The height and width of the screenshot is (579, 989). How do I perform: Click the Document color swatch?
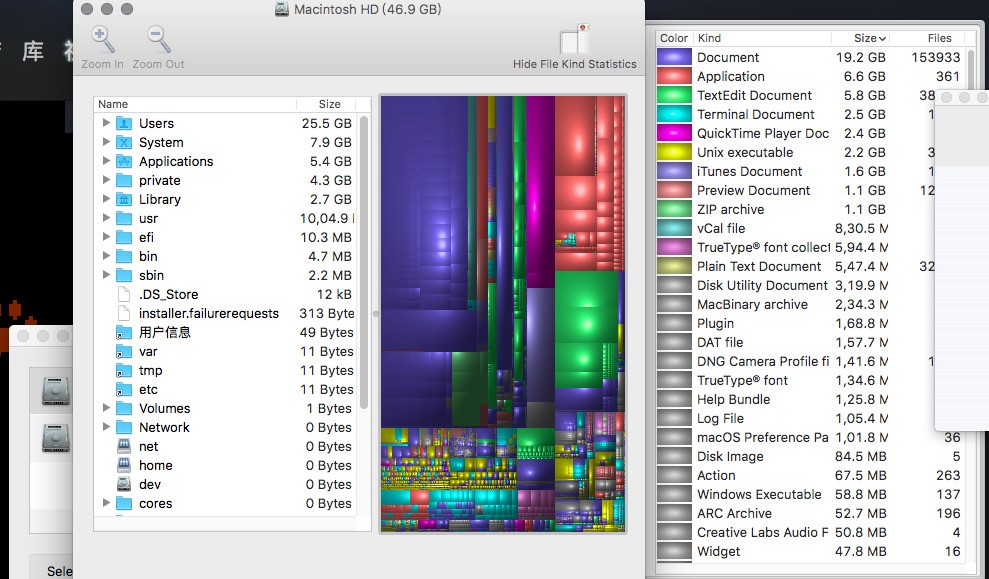(x=674, y=57)
